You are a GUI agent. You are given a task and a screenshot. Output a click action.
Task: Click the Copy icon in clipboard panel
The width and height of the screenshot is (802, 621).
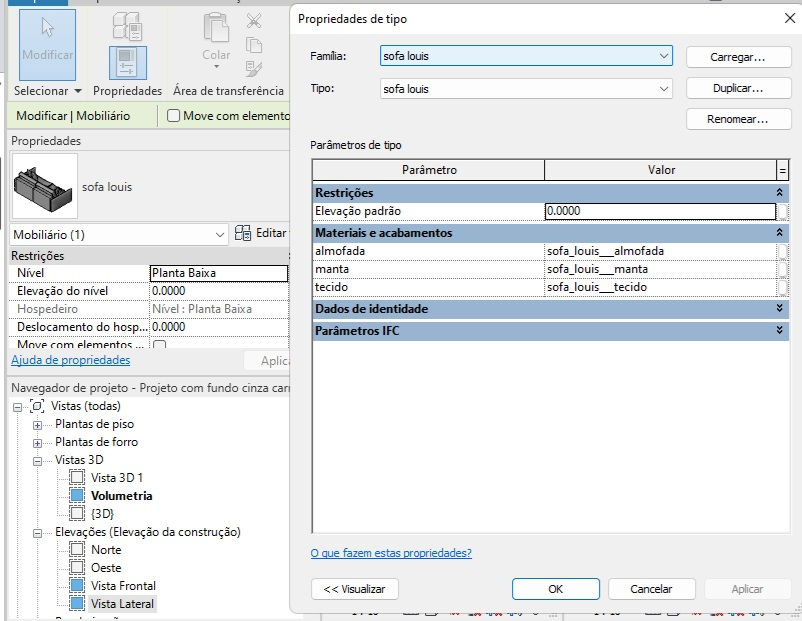(x=254, y=45)
